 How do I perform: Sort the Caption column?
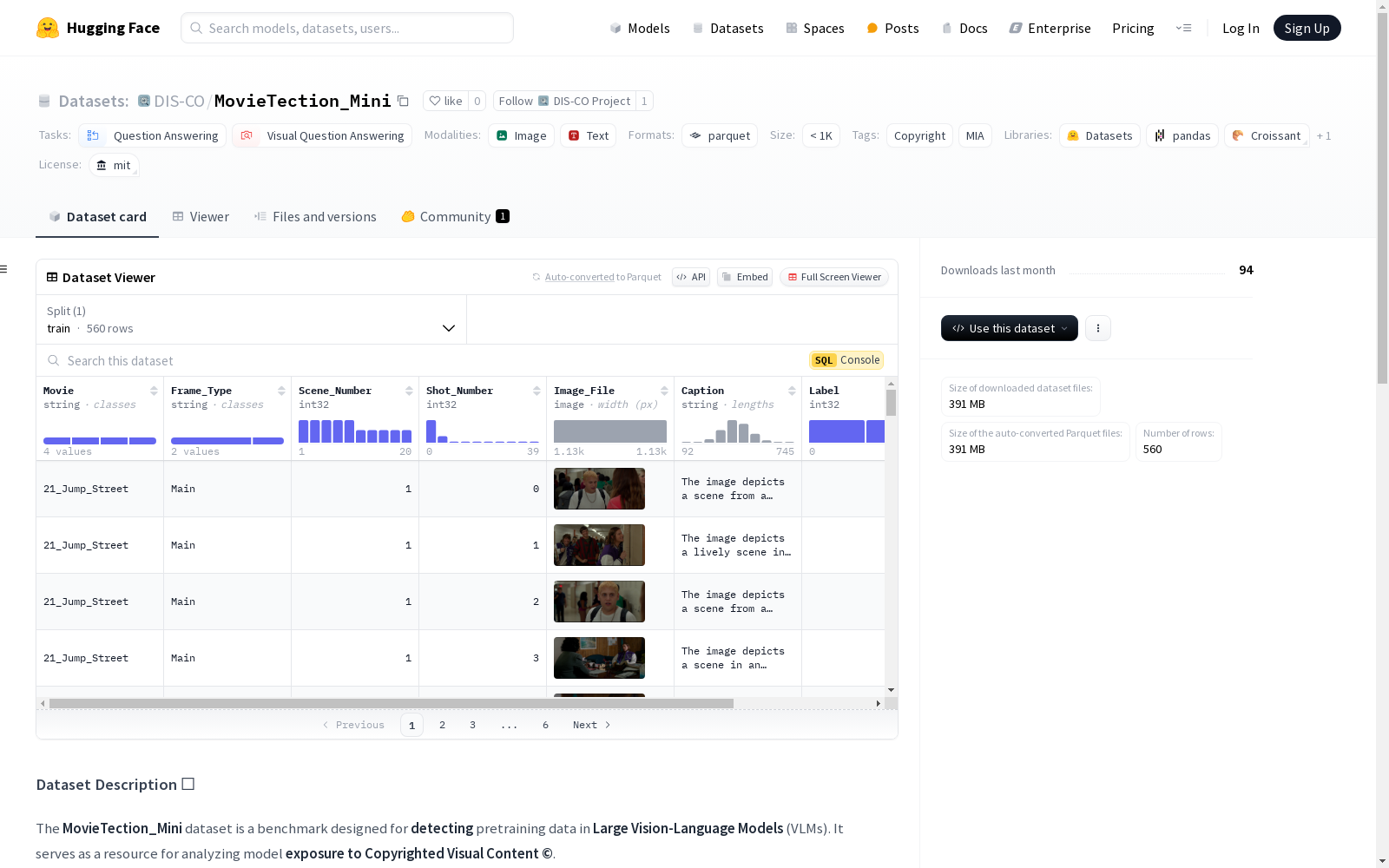792,391
